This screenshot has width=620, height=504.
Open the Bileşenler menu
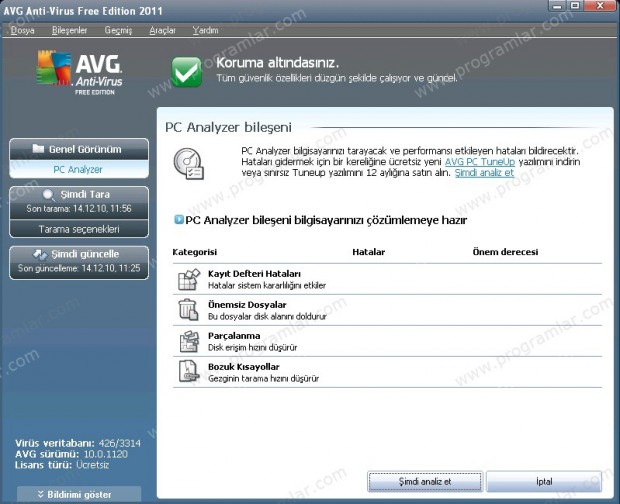(69, 30)
